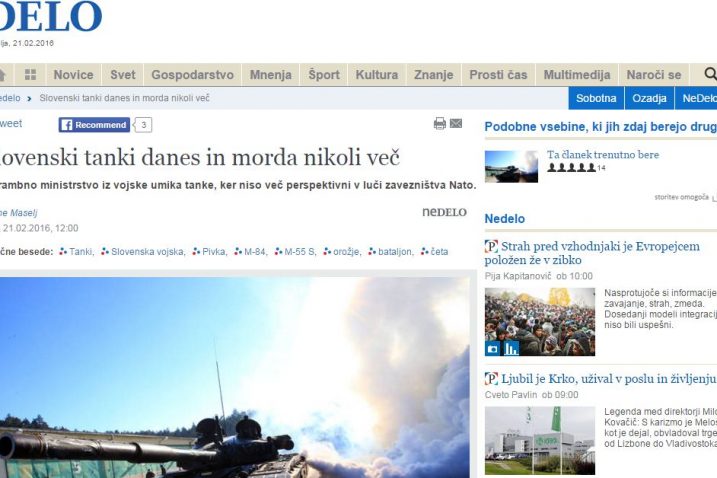Screen dimensions: 717x478
Task: Open Prosti čas menu item
Action: [498, 75]
